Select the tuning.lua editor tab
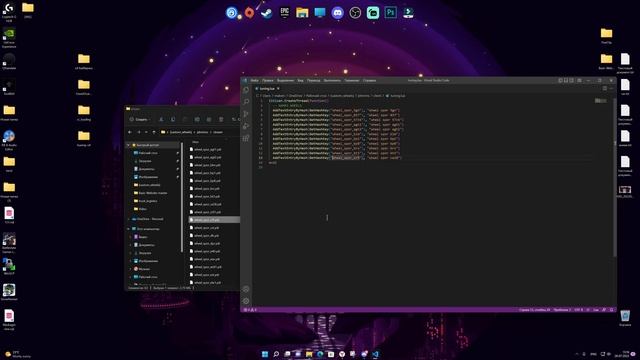The image size is (640, 360). (x=266, y=89)
